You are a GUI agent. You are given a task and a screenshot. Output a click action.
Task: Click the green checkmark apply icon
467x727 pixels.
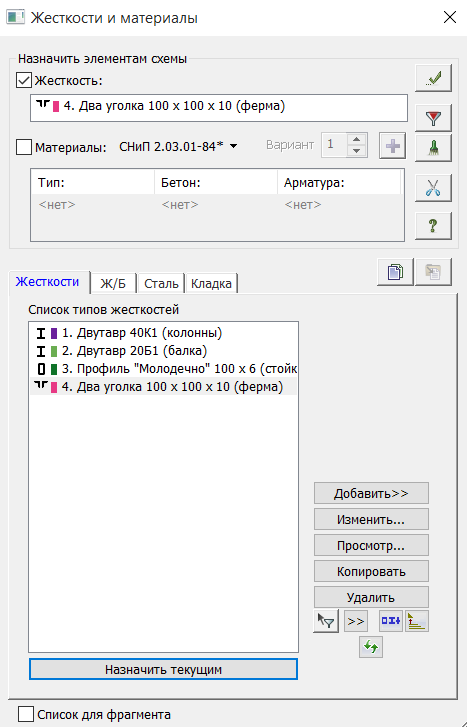pyautogui.click(x=433, y=78)
